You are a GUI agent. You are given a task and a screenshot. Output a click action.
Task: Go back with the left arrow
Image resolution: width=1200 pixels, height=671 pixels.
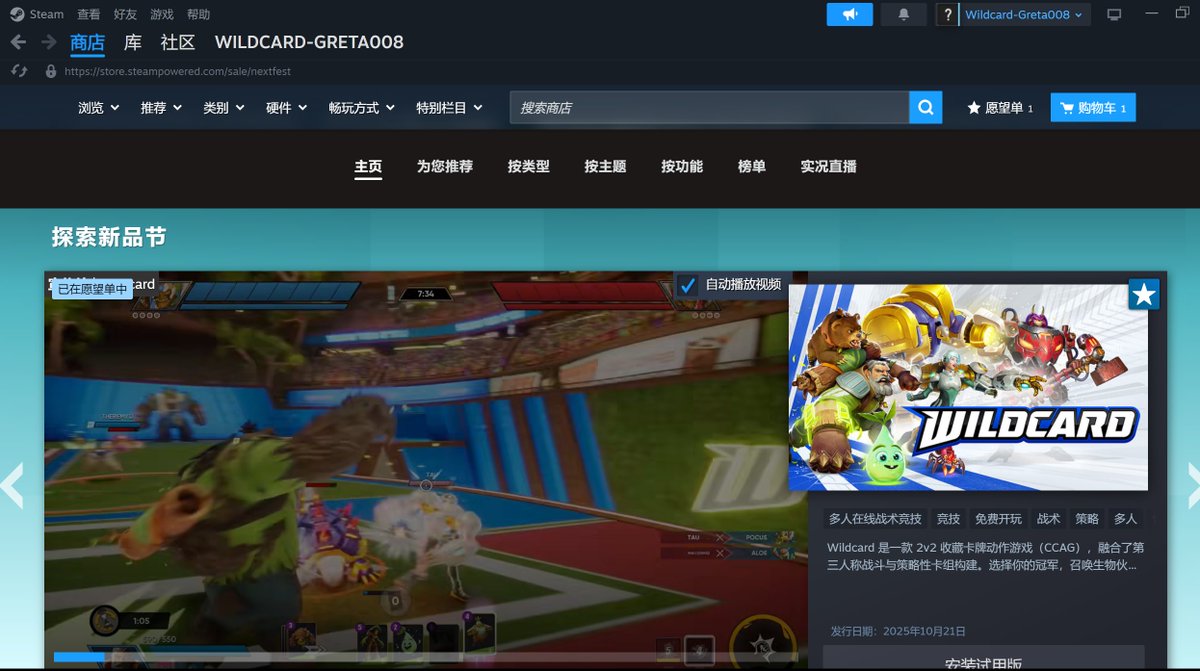pyautogui.click(x=18, y=42)
